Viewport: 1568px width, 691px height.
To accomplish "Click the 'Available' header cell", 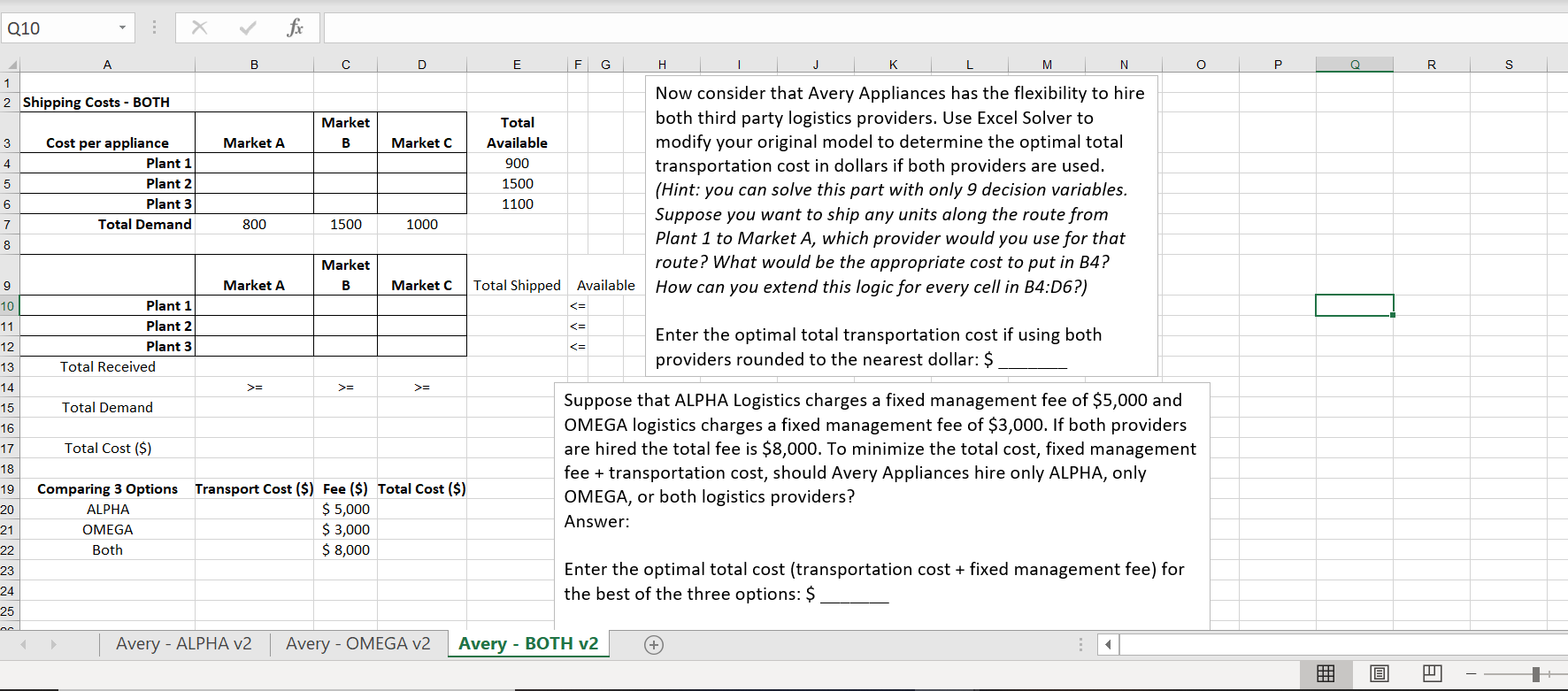I will [606, 286].
